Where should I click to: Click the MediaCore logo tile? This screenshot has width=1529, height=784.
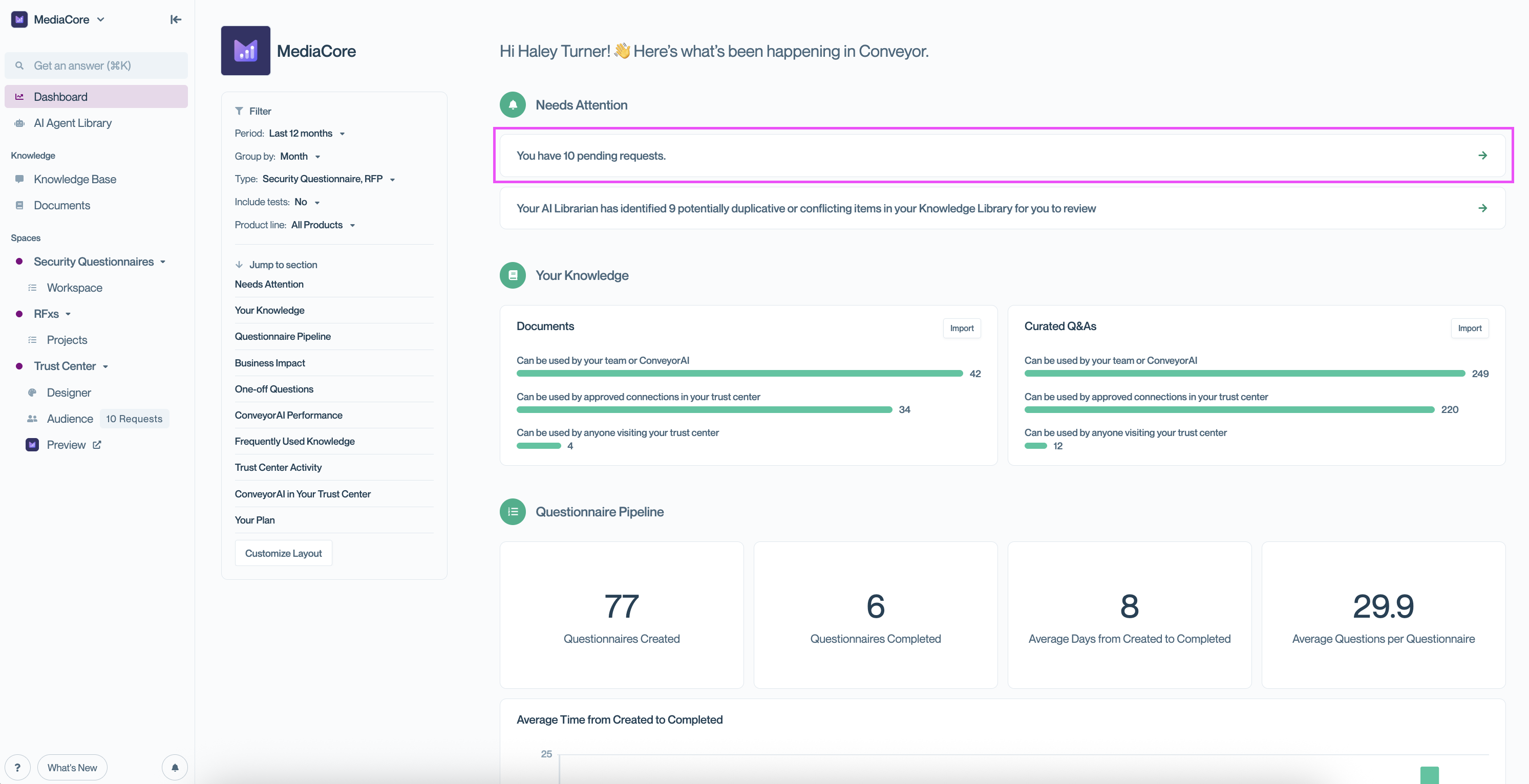coord(245,51)
